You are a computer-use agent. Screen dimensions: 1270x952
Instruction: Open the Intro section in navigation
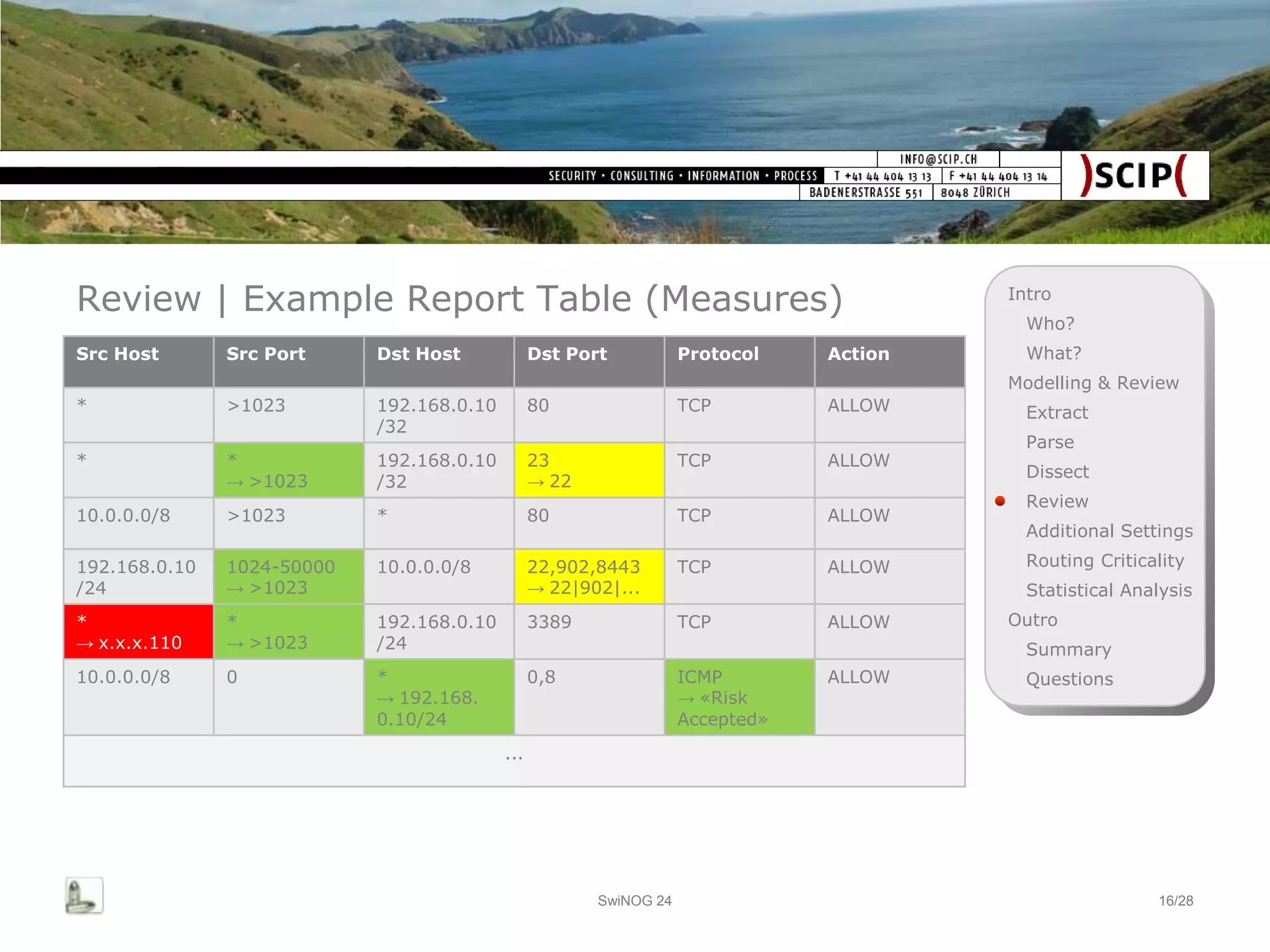click(1029, 294)
